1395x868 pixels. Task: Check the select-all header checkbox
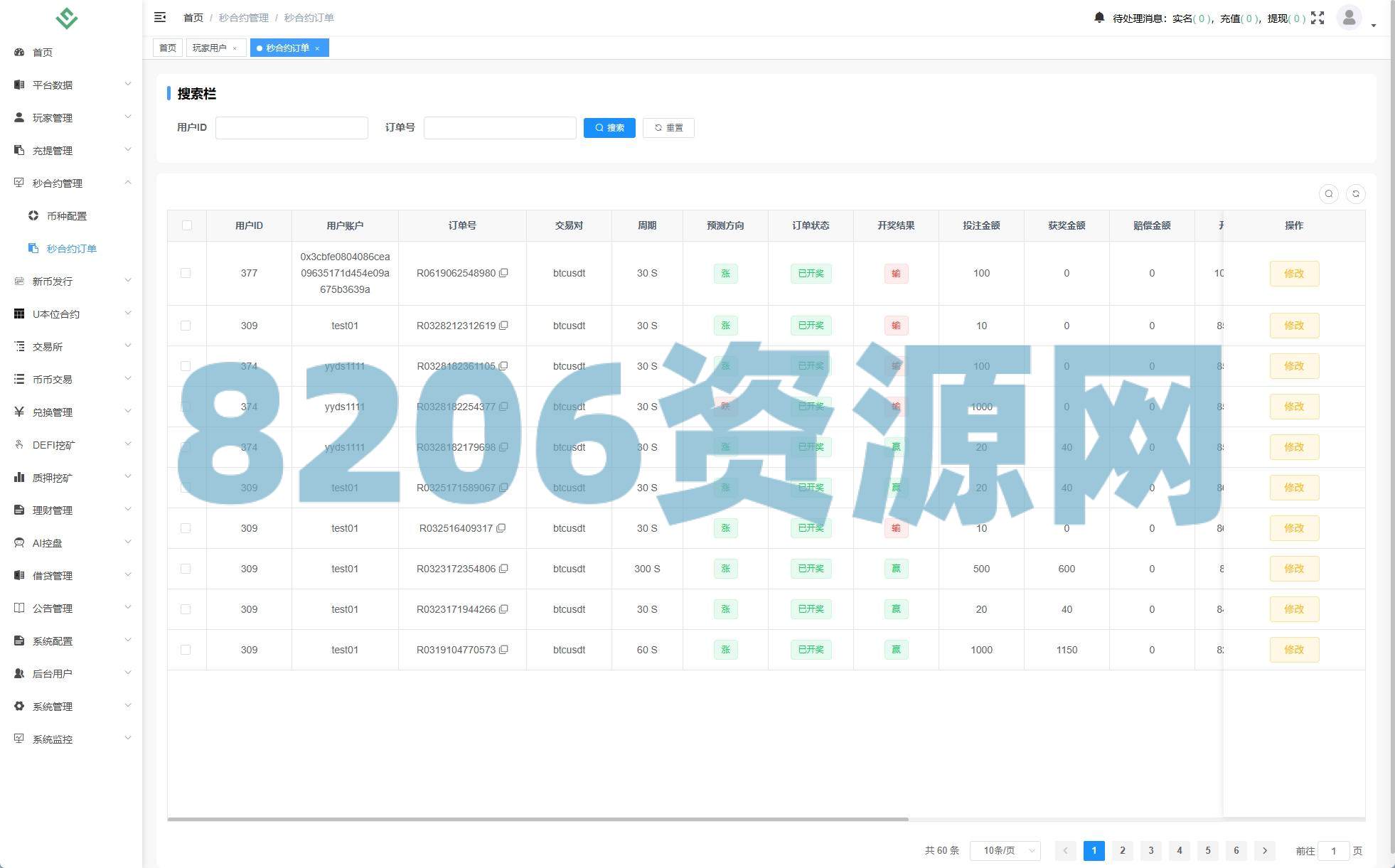pyautogui.click(x=186, y=225)
